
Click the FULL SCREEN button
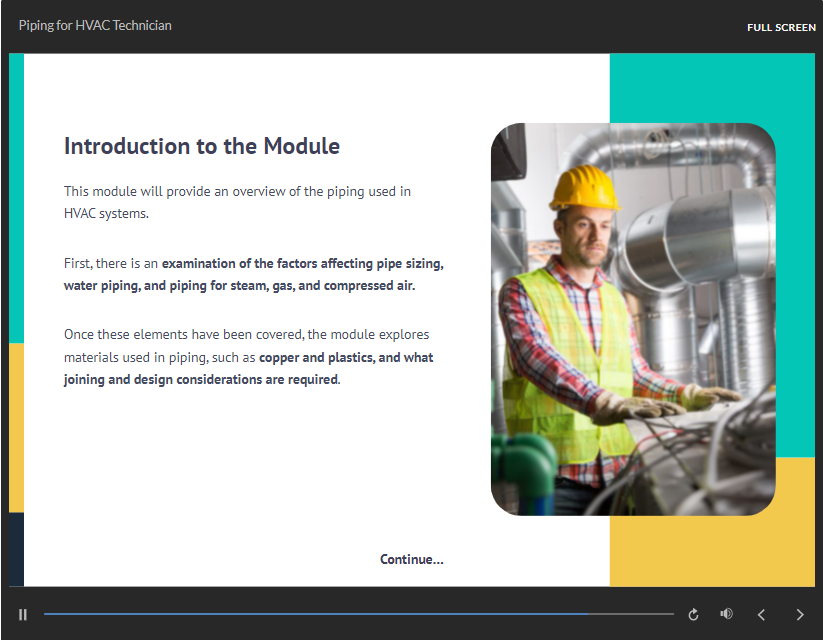point(781,27)
